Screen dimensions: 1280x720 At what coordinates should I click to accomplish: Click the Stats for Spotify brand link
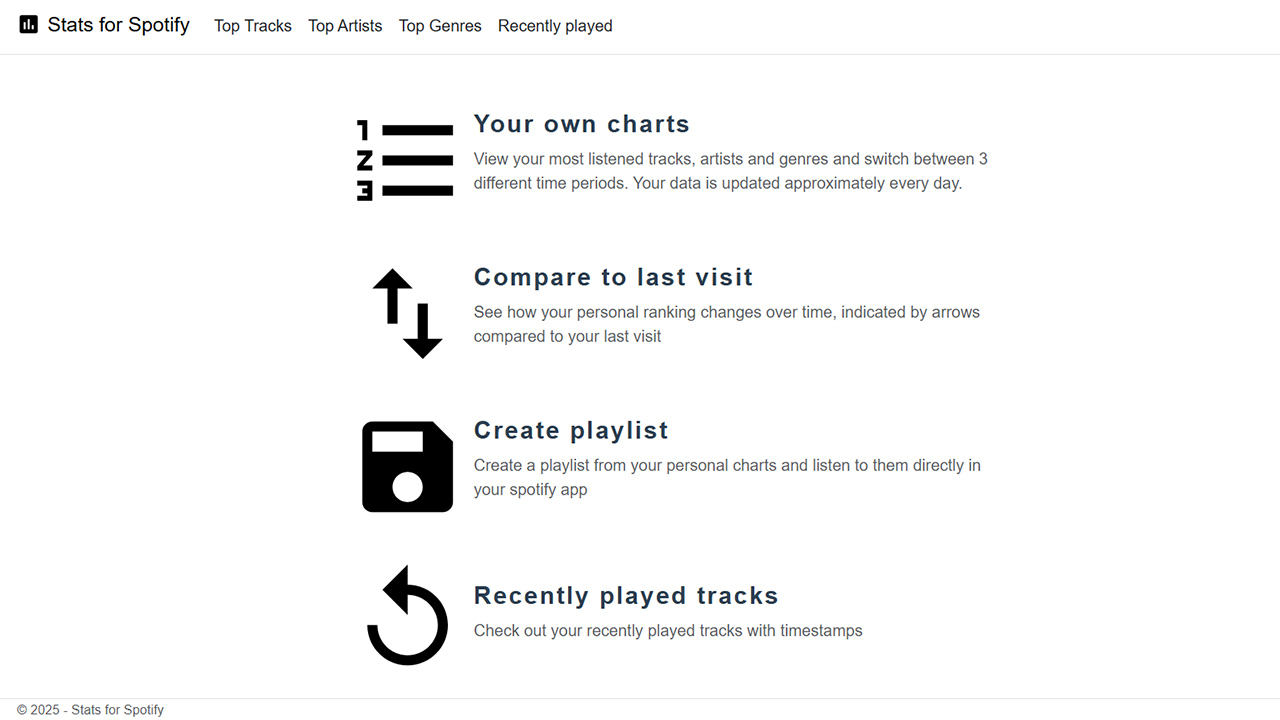pyautogui.click(x=104, y=24)
